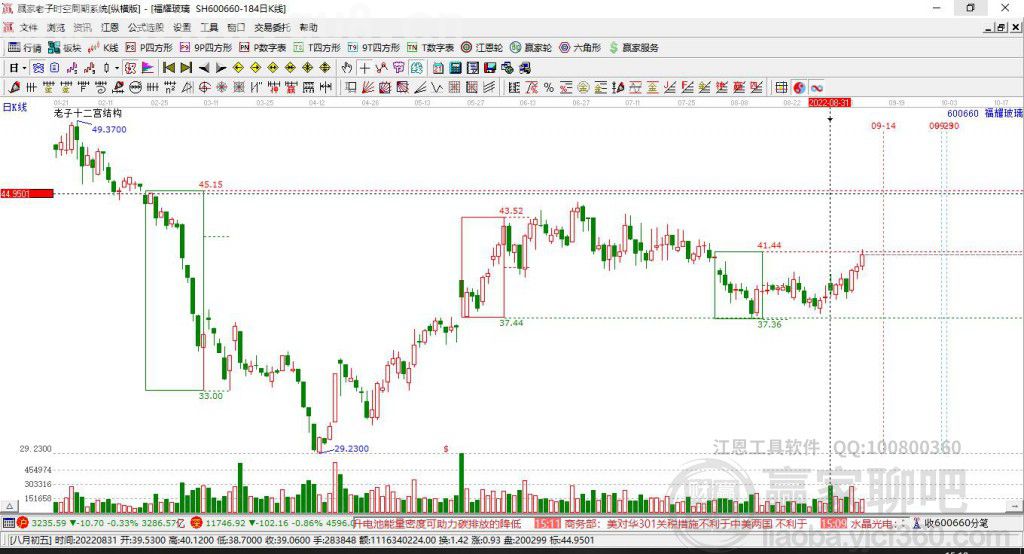Expand the 日 period dropdown arrow
The width and height of the screenshot is (1024, 554).
coord(24,68)
